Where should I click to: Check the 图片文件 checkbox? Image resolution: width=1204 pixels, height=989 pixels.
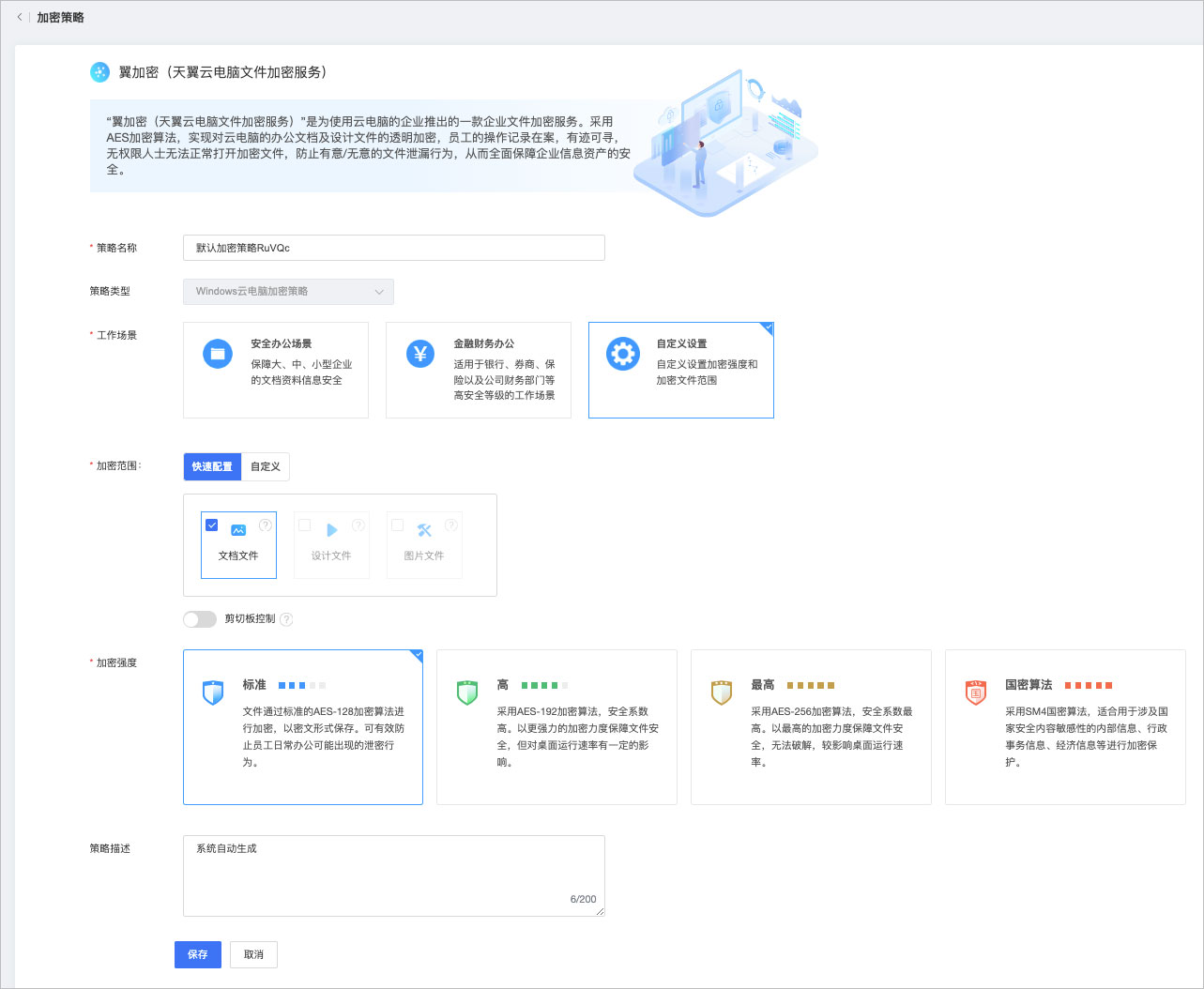tap(397, 525)
